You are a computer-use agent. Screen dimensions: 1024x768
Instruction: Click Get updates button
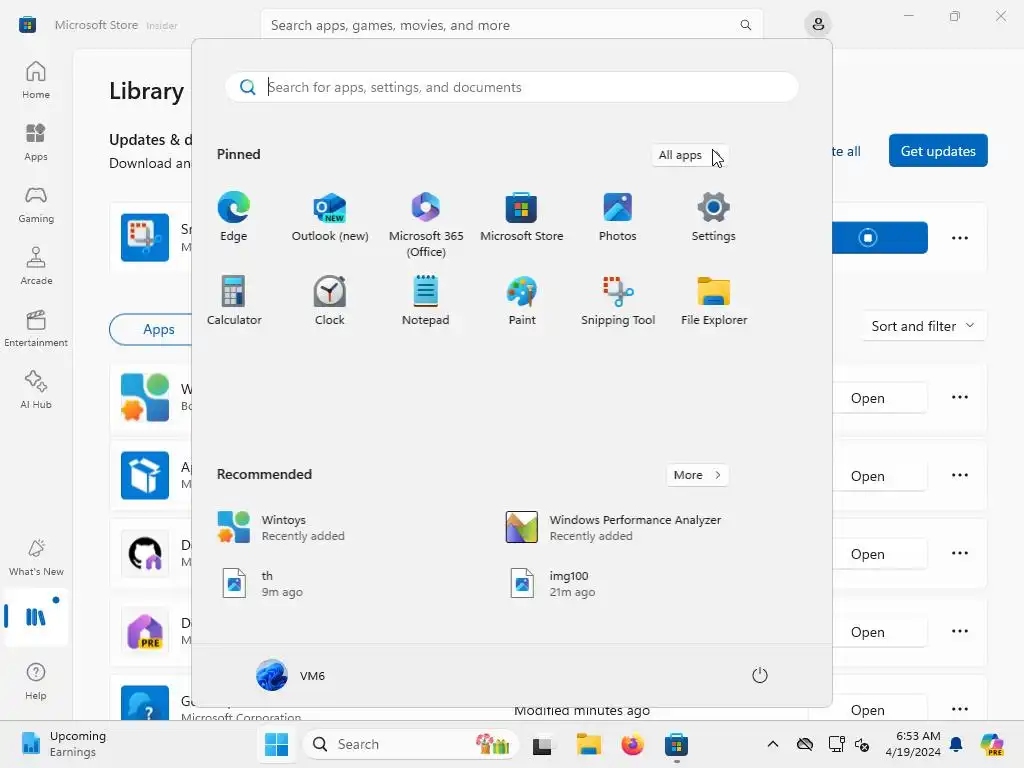pos(938,151)
